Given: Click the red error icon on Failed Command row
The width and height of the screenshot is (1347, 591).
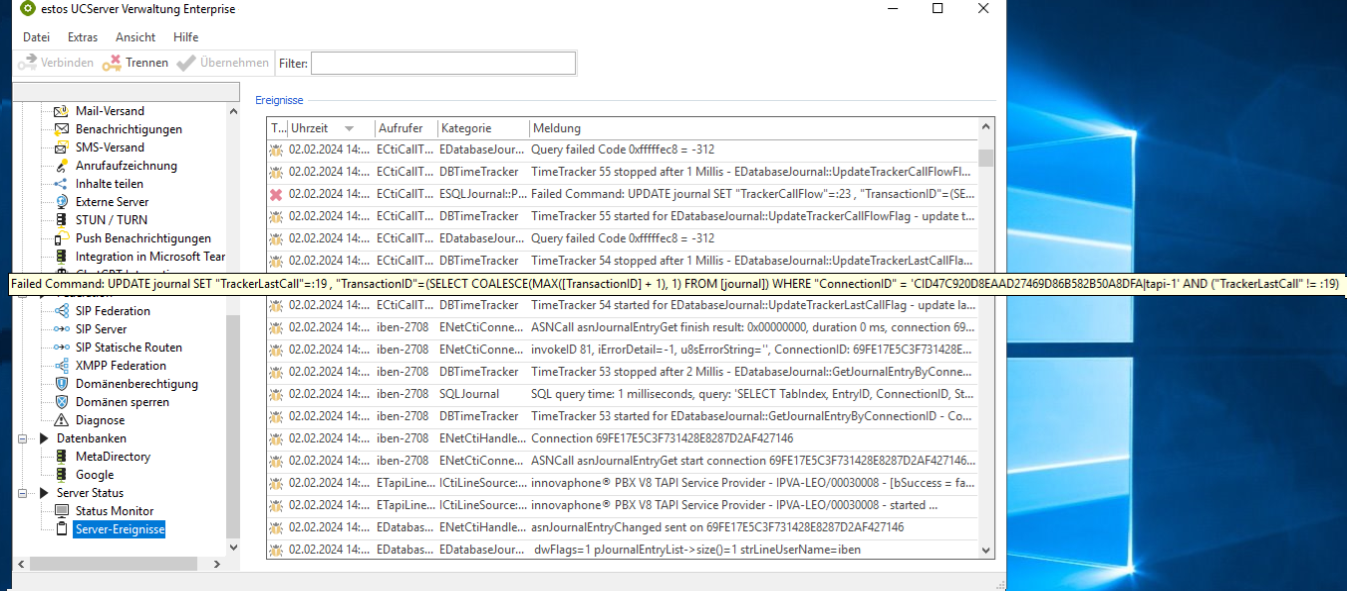Looking at the screenshot, I should [x=276, y=194].
